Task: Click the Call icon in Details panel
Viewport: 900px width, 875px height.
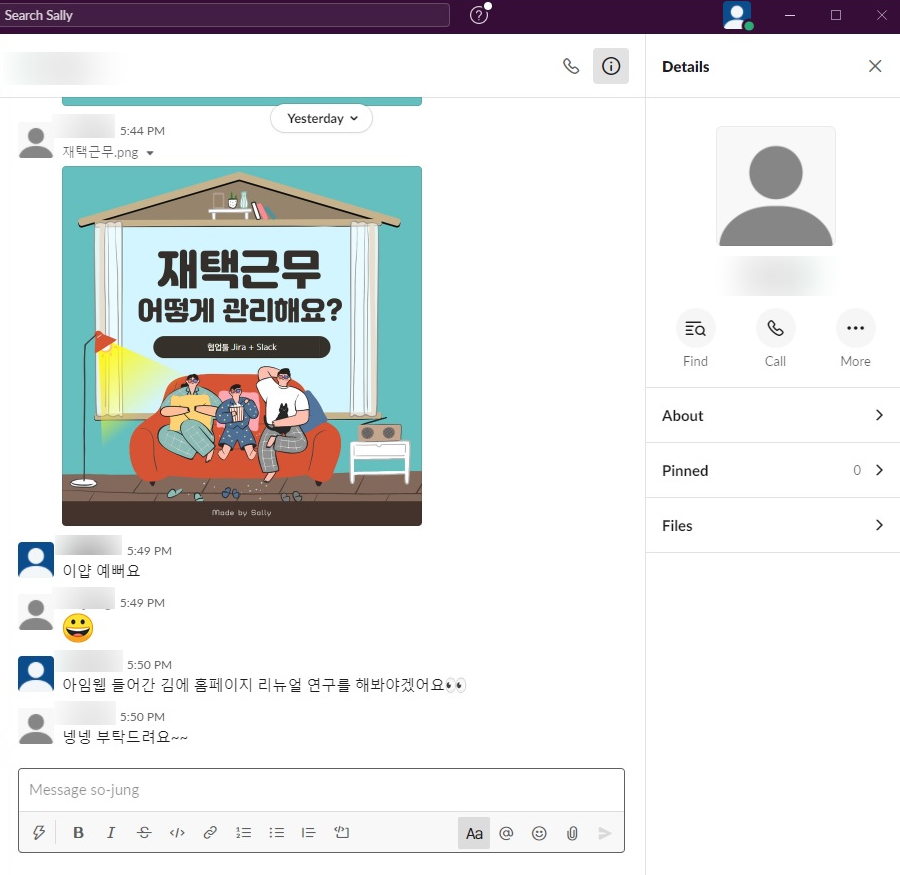Action: pyautogui.click(x=775, y=328)
